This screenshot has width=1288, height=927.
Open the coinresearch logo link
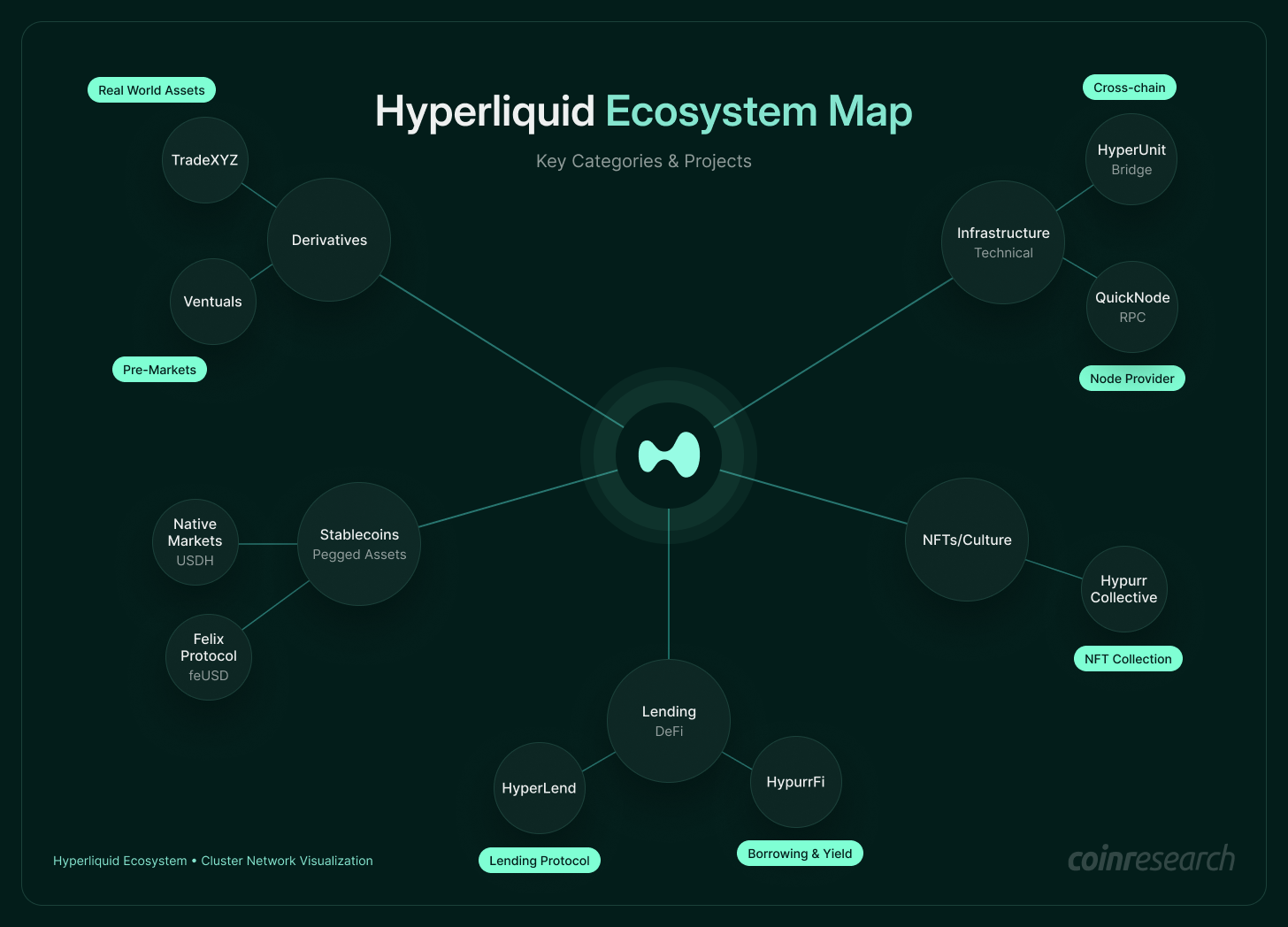pyautogui.click(x=1152, y=859)
